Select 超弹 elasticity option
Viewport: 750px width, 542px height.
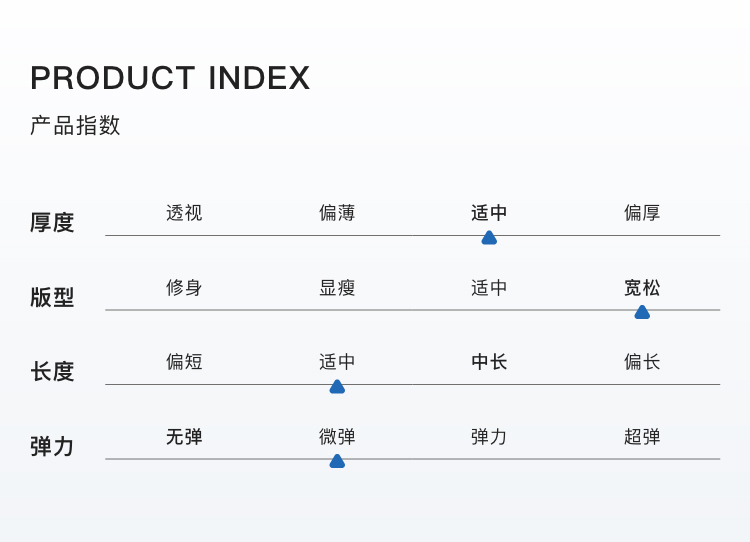point(642,437)
